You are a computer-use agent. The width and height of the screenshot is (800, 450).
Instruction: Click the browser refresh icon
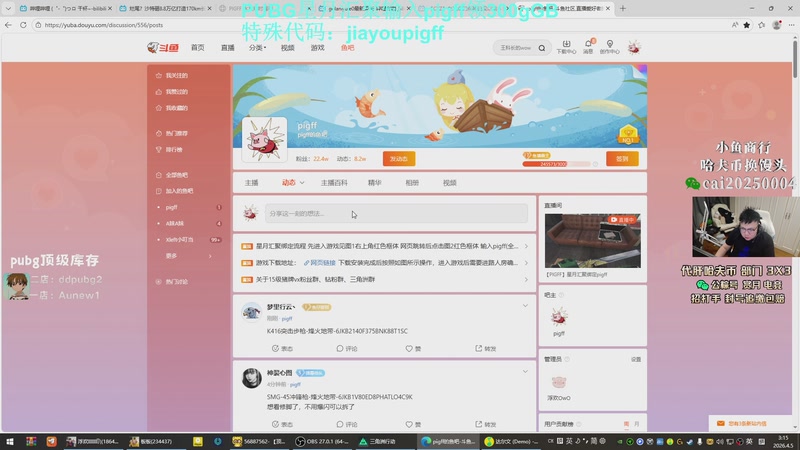tap(23, 24)
